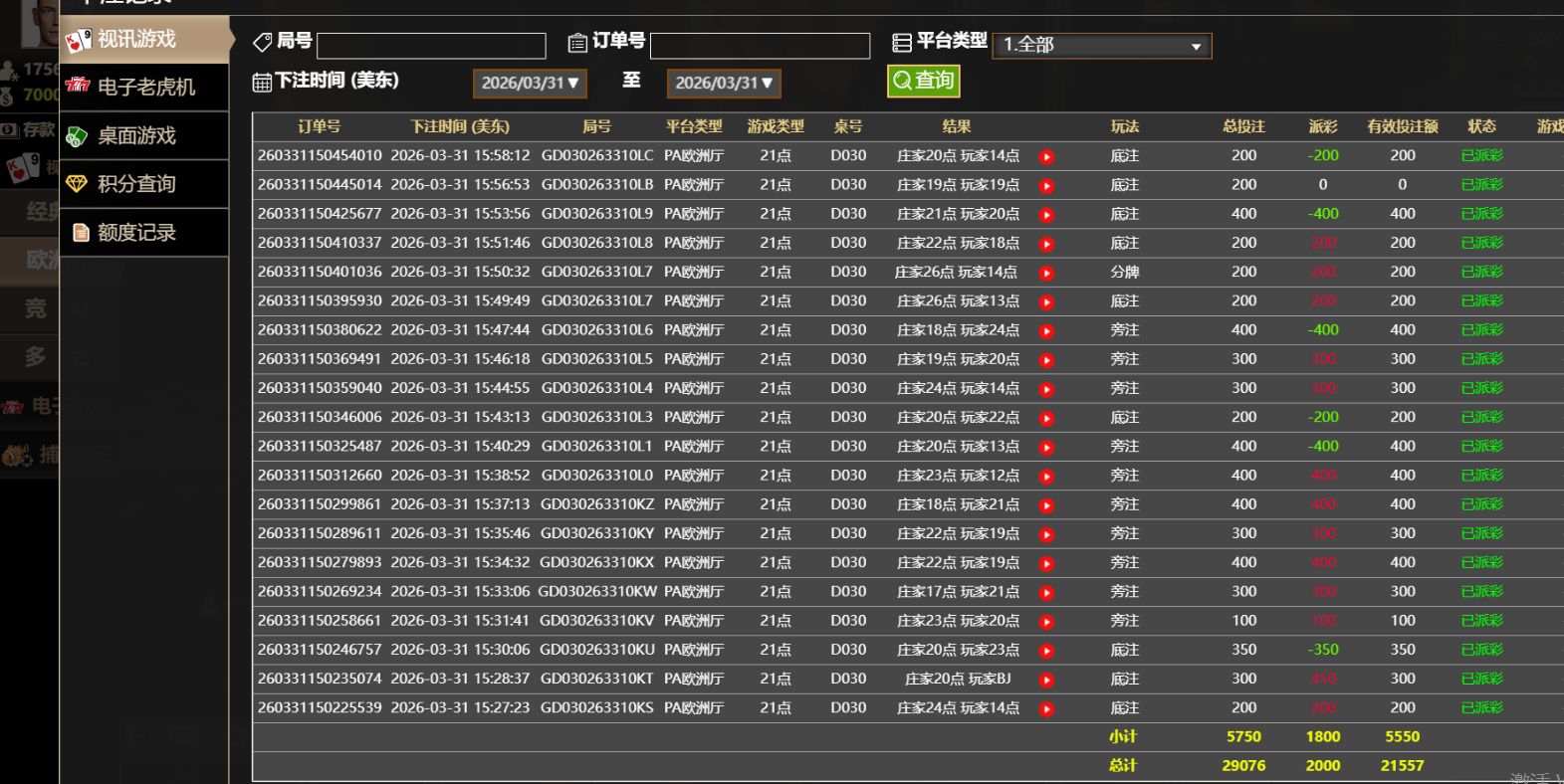Play replay for order 260331150235074
This screenshot has width=1564, height=784.
(x=1046, y=681)
